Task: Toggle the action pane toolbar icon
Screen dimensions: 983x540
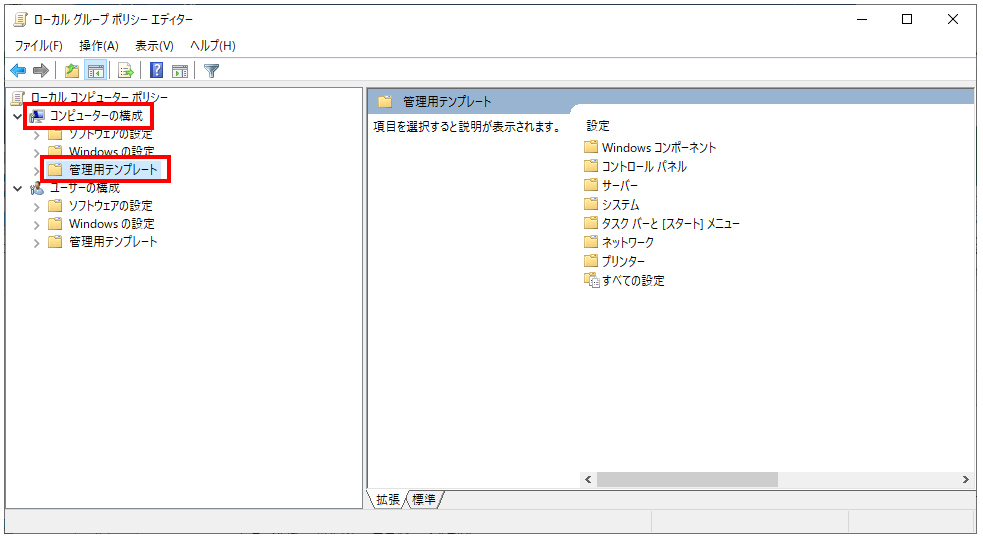Action: [180, 71]
